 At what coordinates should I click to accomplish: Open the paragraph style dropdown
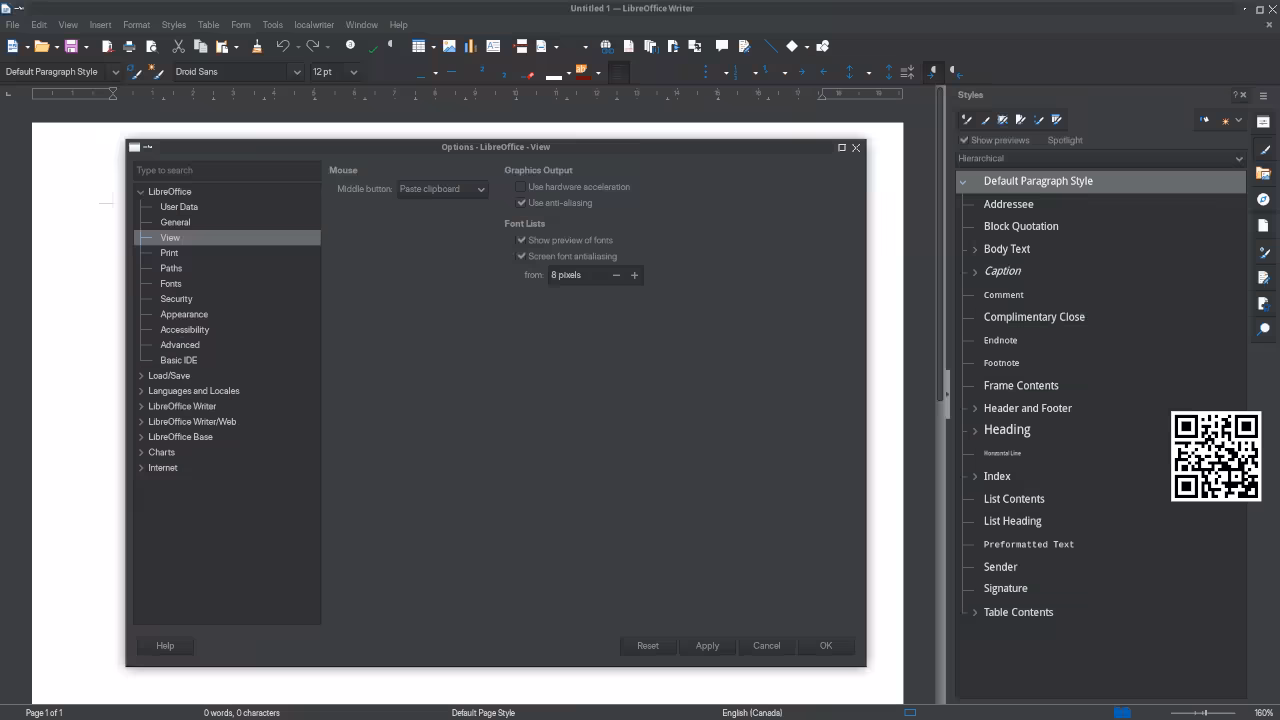[115, 72]
